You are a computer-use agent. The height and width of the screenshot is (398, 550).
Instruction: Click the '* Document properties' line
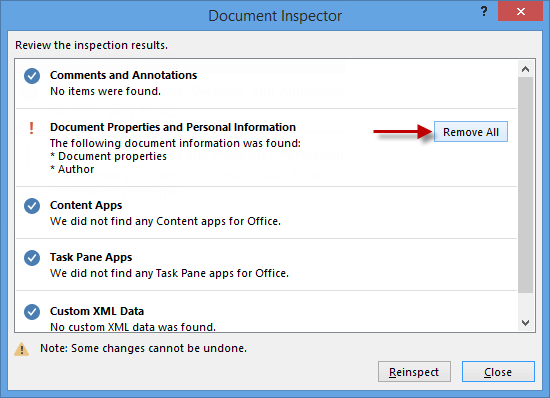point(108,156)
